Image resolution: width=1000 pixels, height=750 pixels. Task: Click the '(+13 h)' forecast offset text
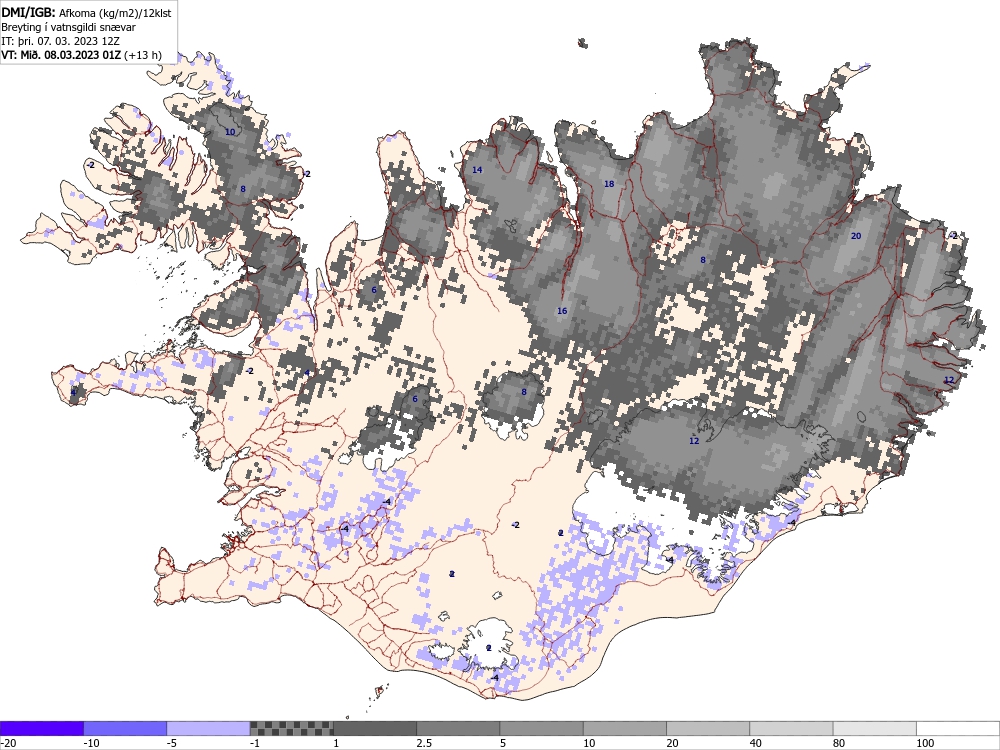[x=143, y=55]
